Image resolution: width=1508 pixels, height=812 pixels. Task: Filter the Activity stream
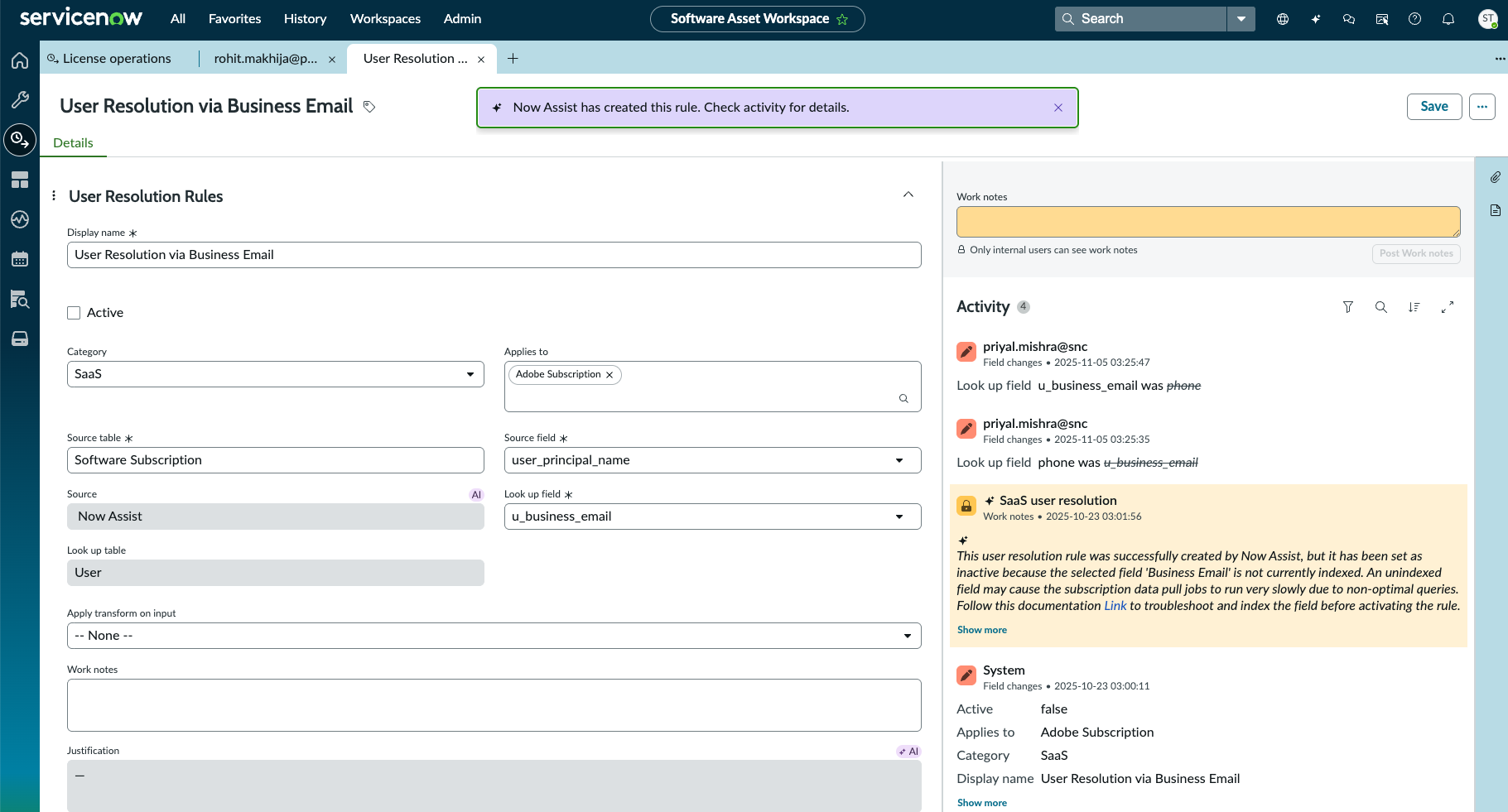[1348, 307]
